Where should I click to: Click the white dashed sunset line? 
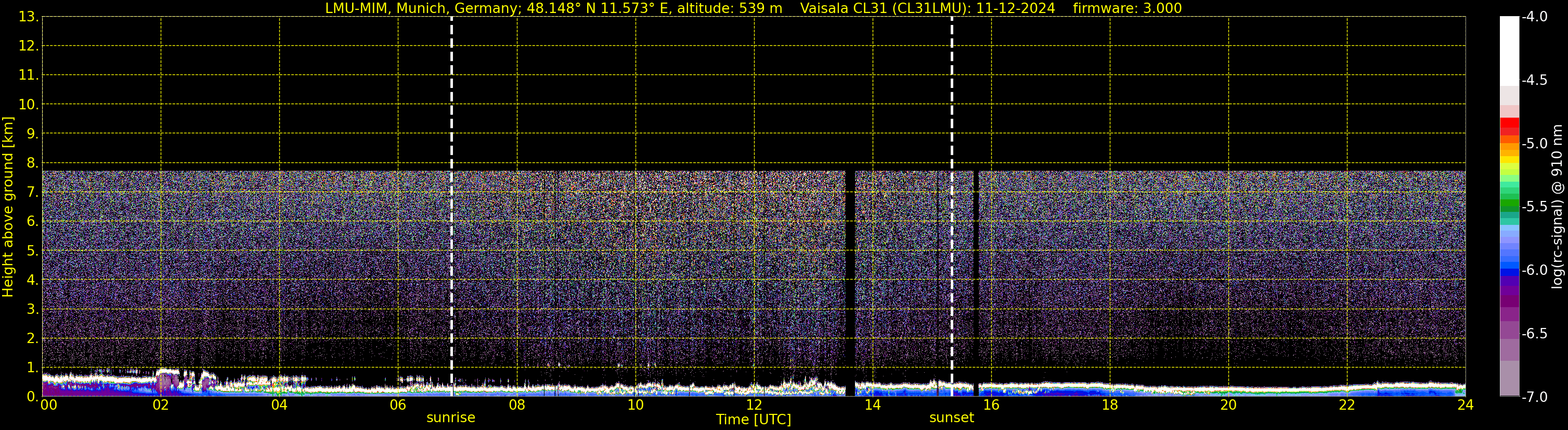point(951,207)
